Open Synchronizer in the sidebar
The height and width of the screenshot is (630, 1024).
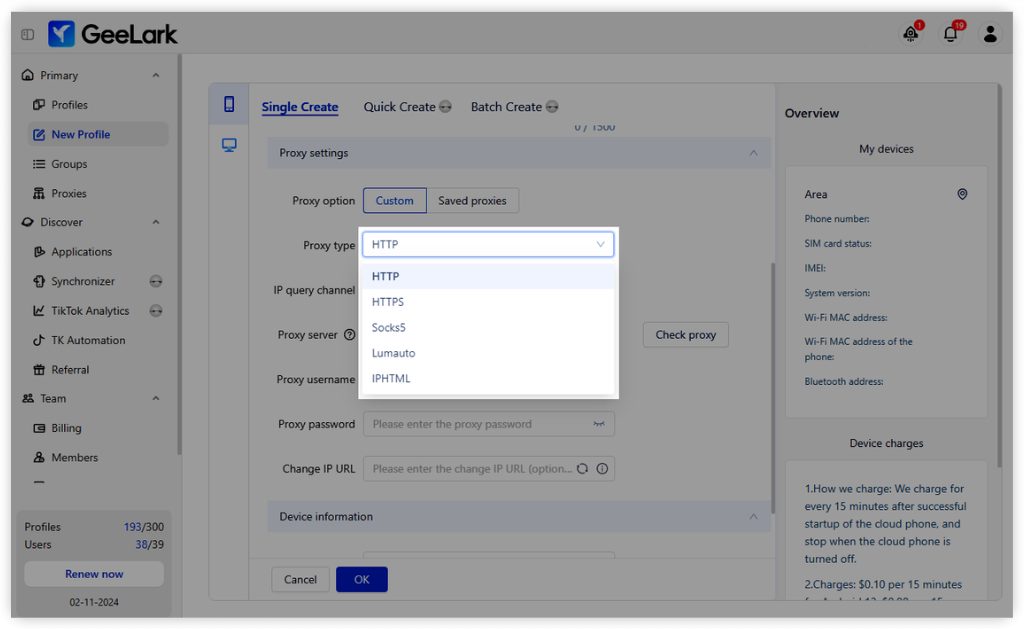tap(83, 281)
